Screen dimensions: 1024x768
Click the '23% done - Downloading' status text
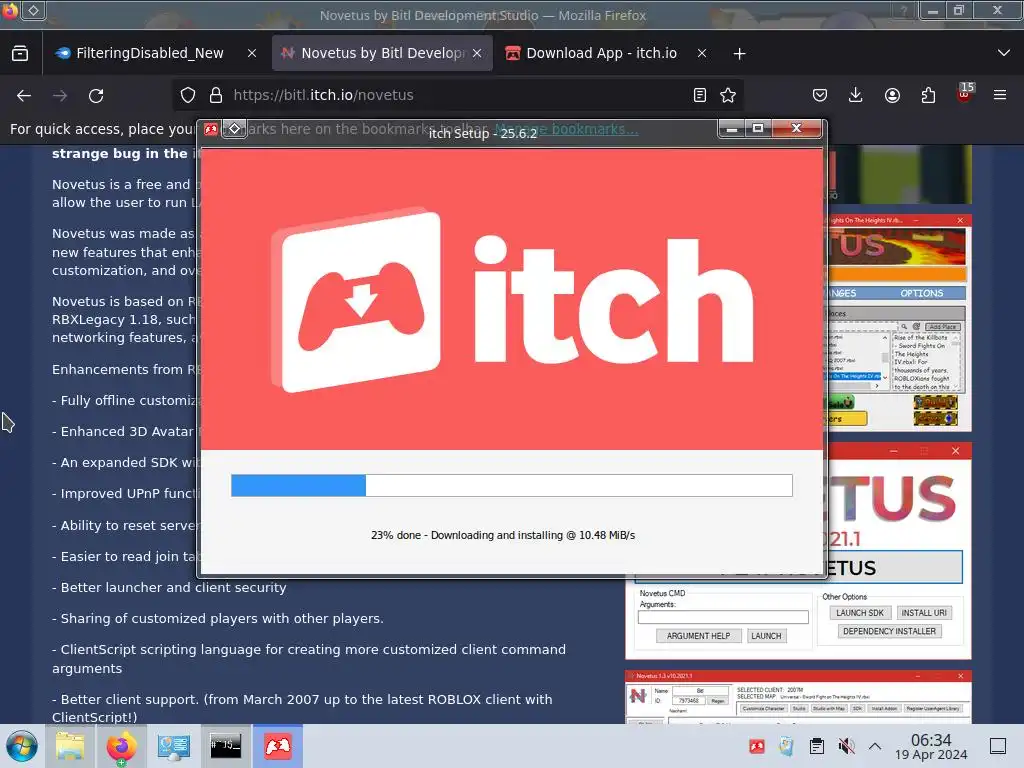click(x=503, y=535)
